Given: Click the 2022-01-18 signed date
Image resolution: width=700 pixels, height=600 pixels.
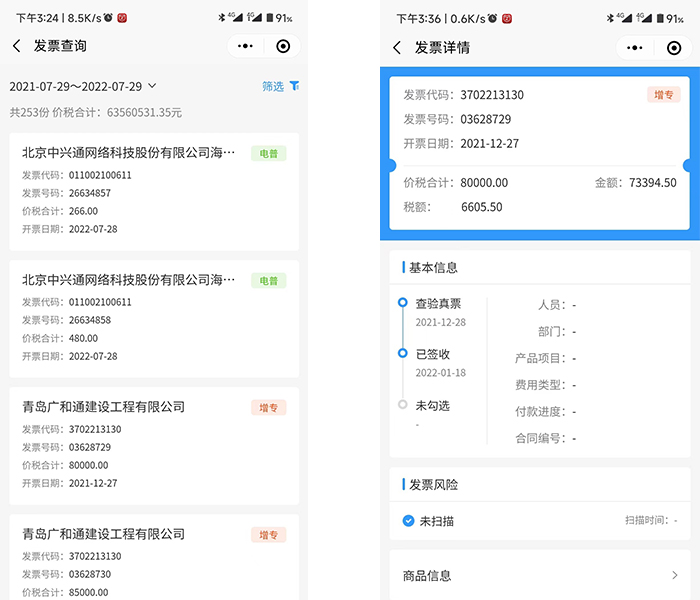Looking at the screenshot, I should coord(441,373).
